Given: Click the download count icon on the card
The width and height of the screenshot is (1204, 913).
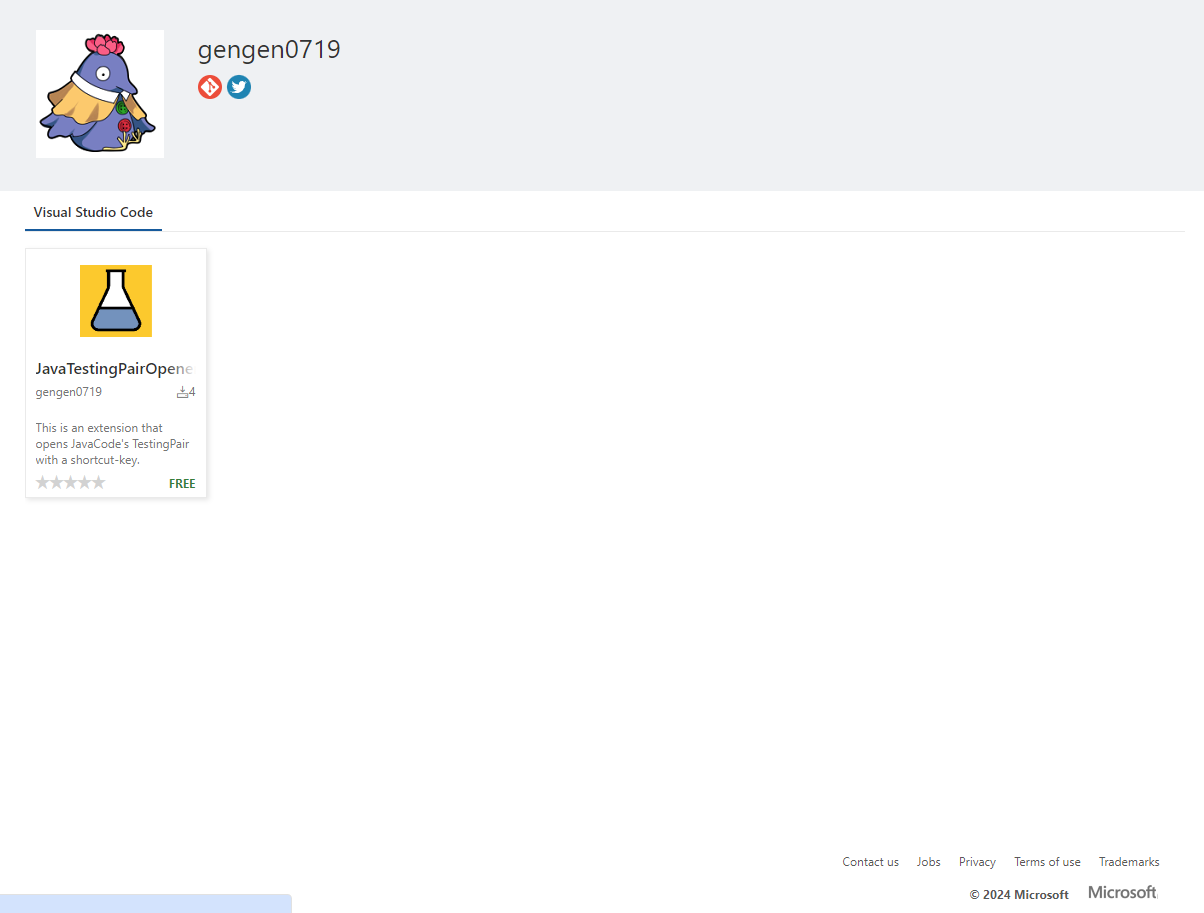Looking at the screenshot, I should click(182, 392).
